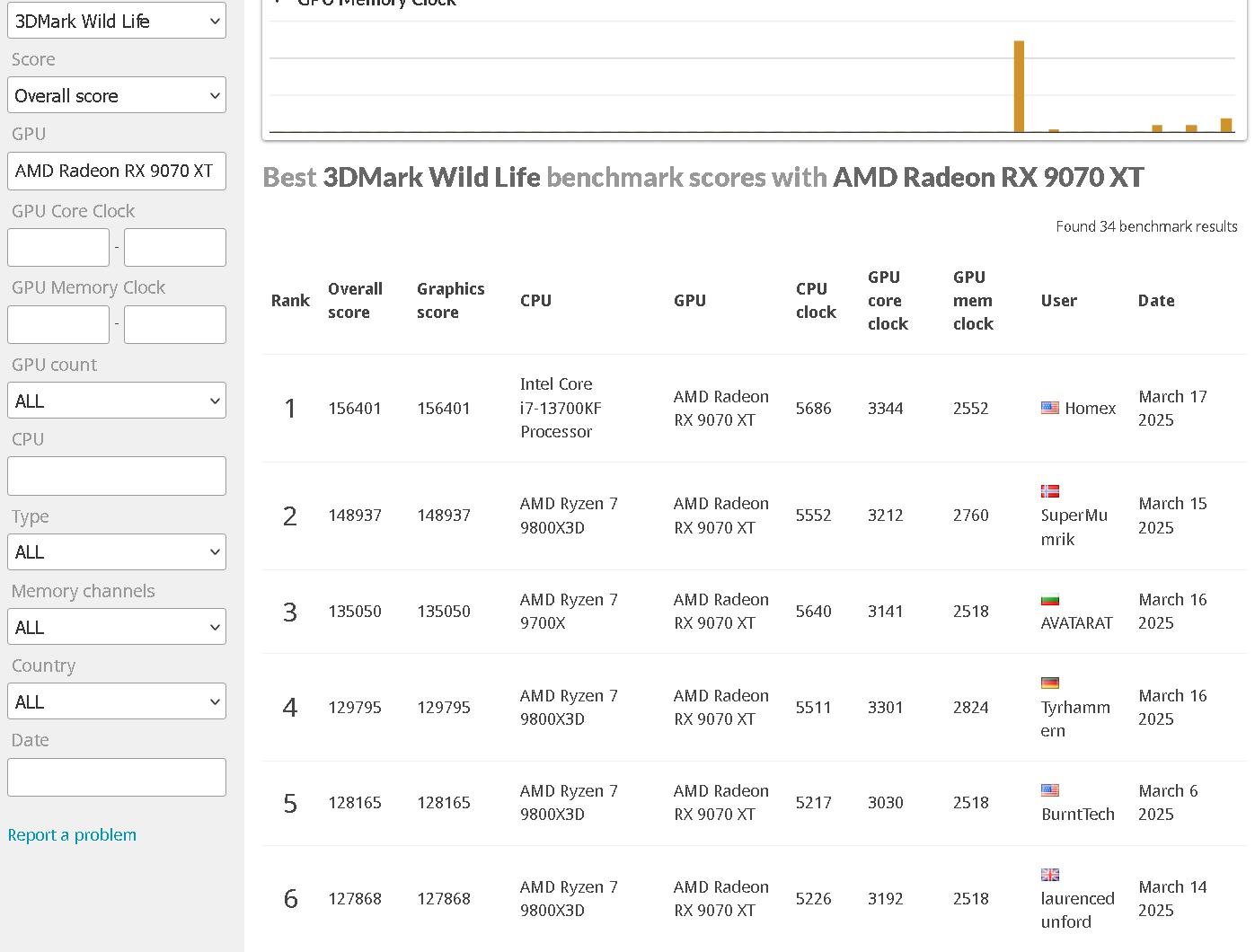Click the UK flag above laurencedunford

[x=1049, y=875]
